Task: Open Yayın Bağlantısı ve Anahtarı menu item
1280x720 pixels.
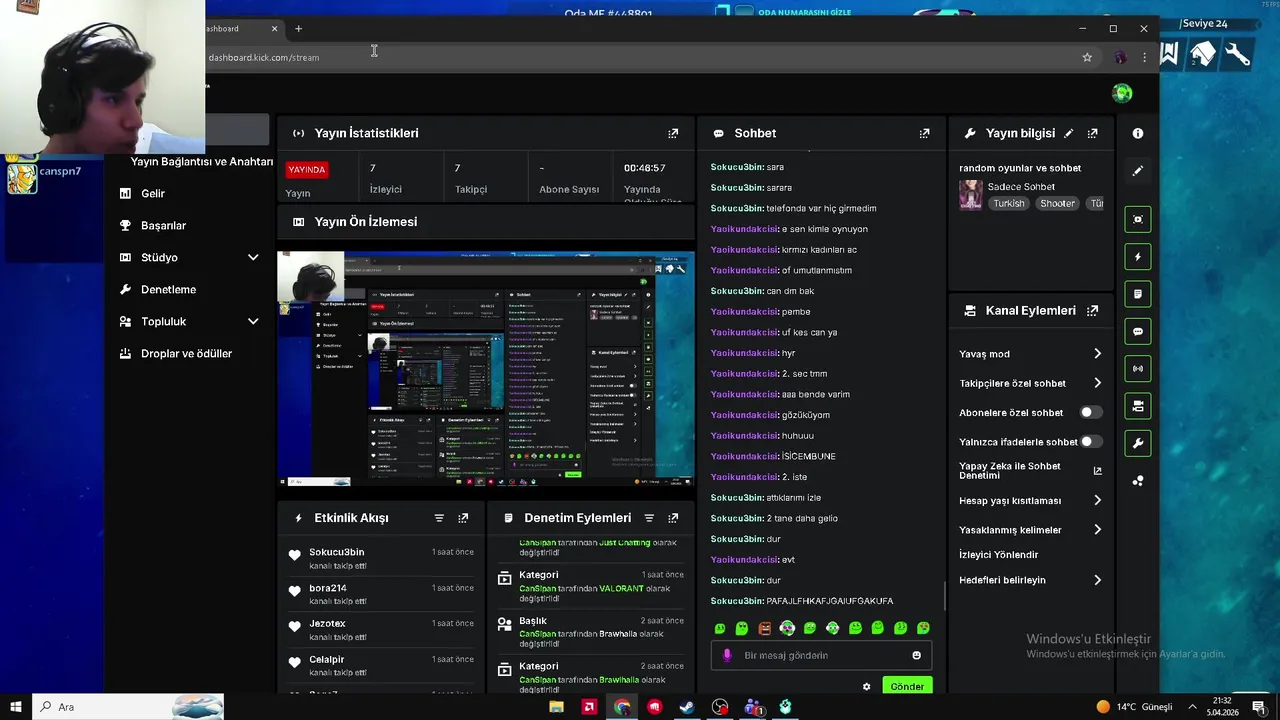Action: pos(202,161)
